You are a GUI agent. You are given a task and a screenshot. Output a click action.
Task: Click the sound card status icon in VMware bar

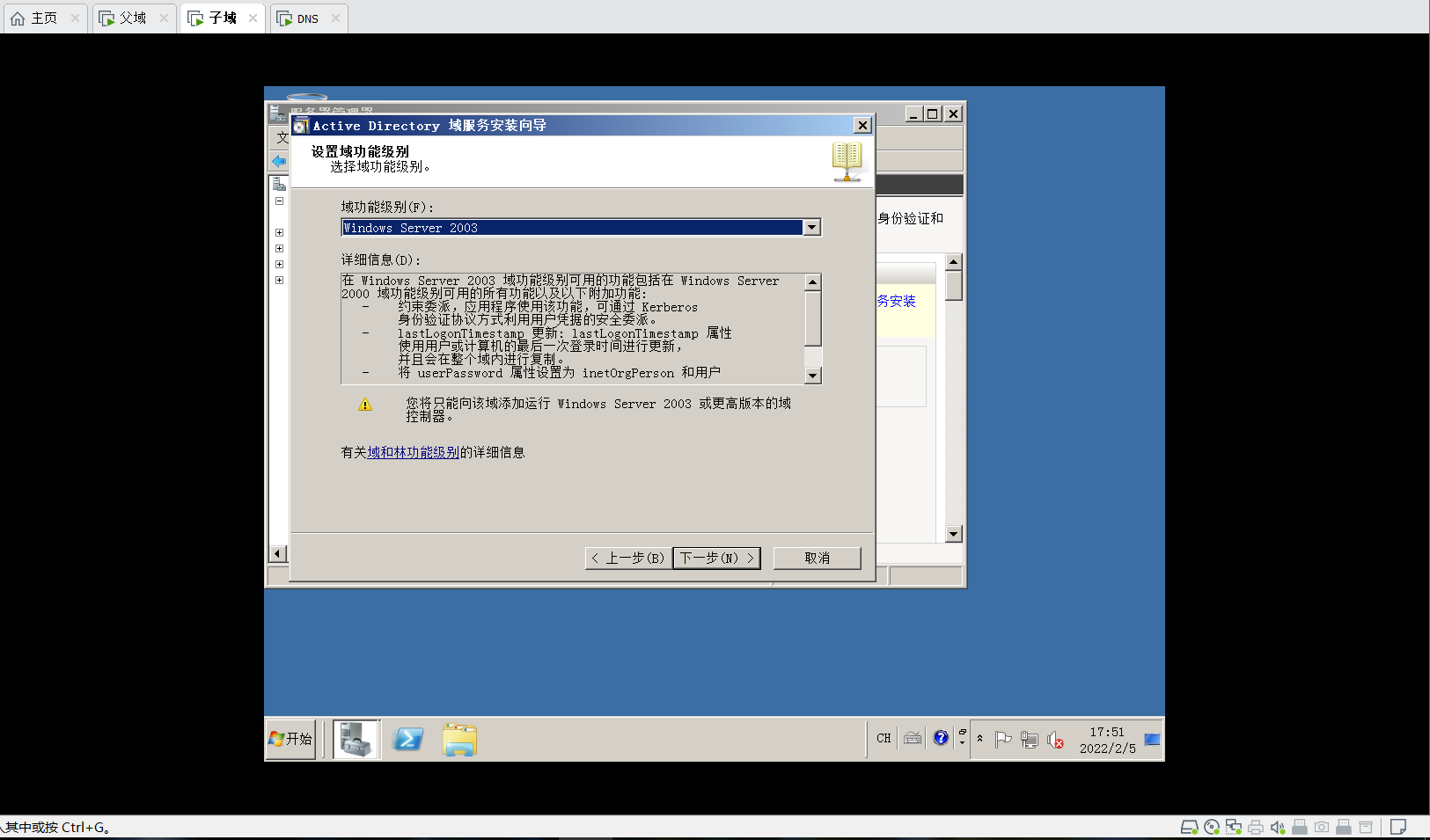coord(1278,827)
